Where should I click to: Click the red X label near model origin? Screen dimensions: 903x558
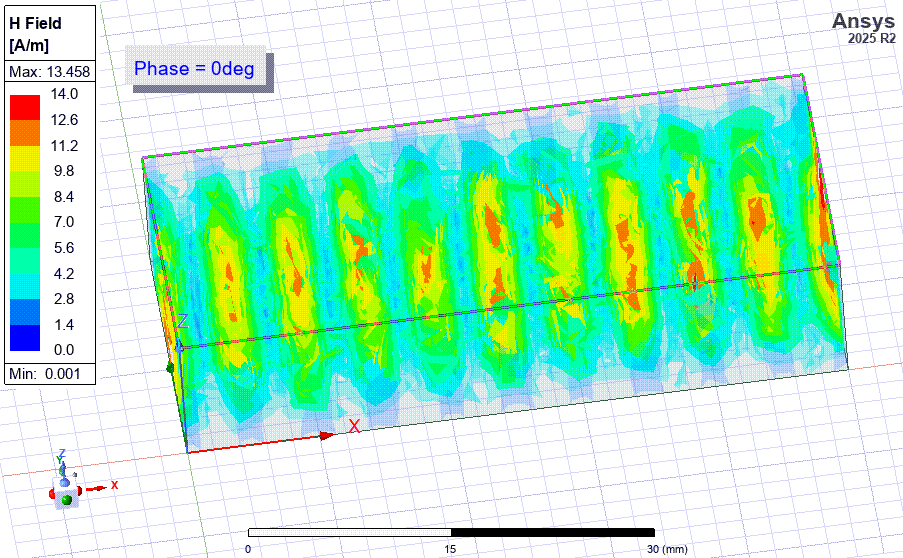point(354,426)
